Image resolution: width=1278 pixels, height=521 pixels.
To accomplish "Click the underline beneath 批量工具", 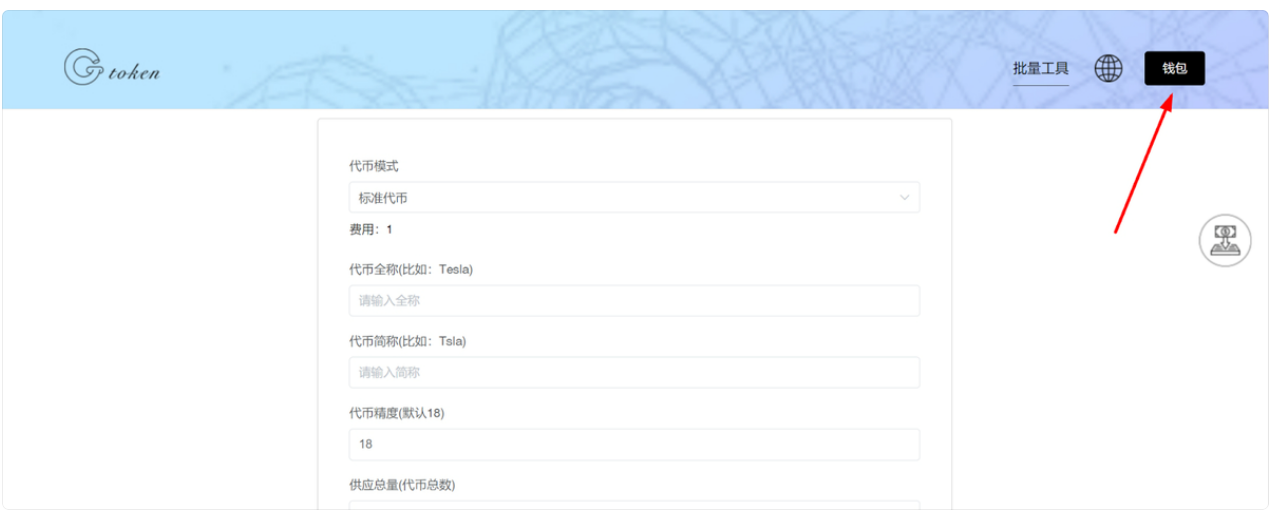I will pyautogui.click(x=1040, y=86).
